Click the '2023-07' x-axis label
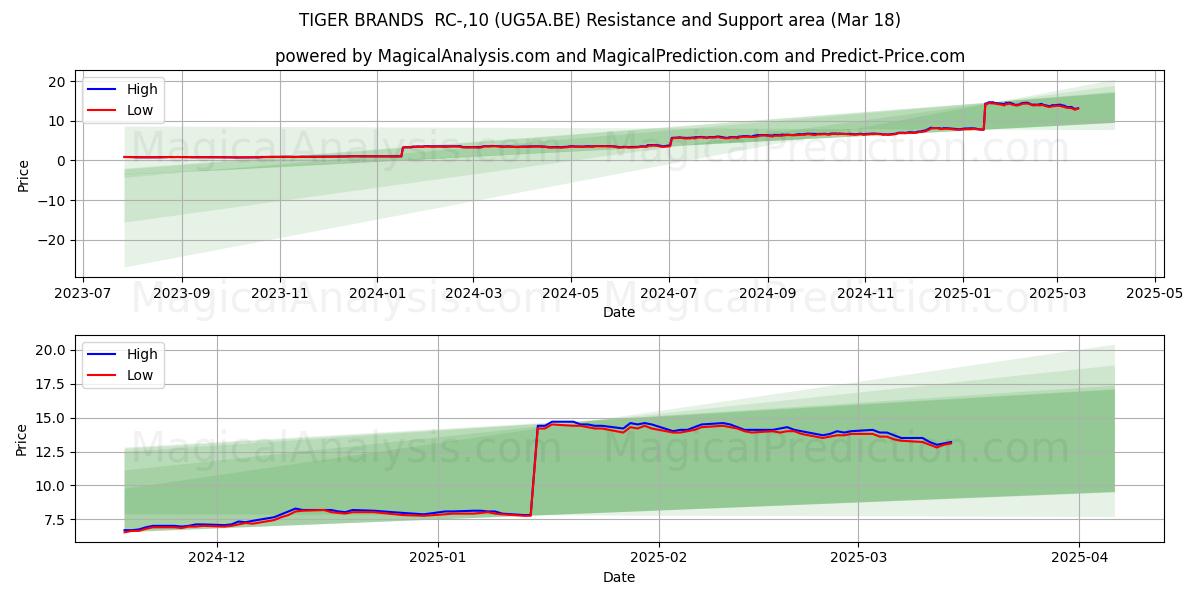Viewport: 1200px width, 600px height. point(83,294)
